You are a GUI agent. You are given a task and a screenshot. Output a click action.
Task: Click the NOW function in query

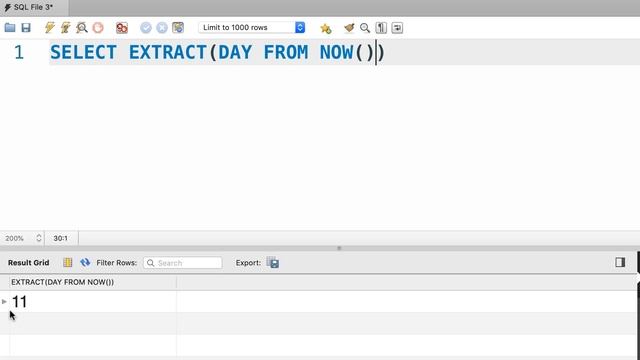(336, 52)
